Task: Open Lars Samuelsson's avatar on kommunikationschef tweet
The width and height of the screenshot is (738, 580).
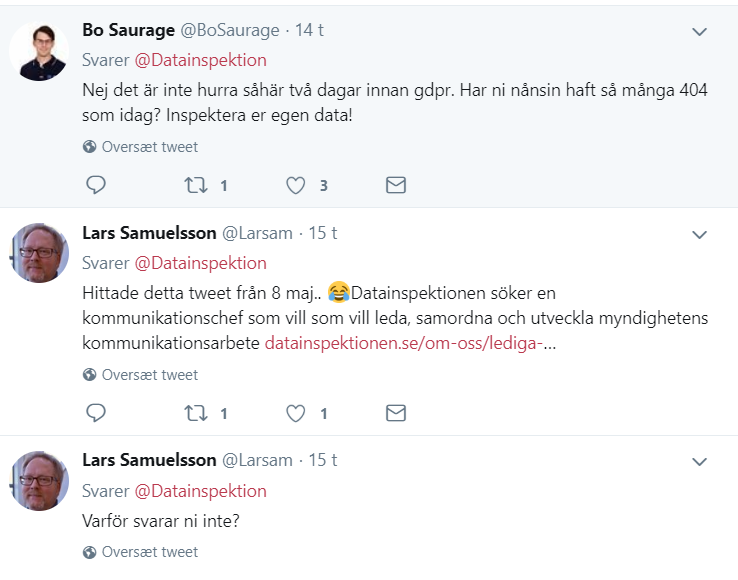Action: coord(39,252)
